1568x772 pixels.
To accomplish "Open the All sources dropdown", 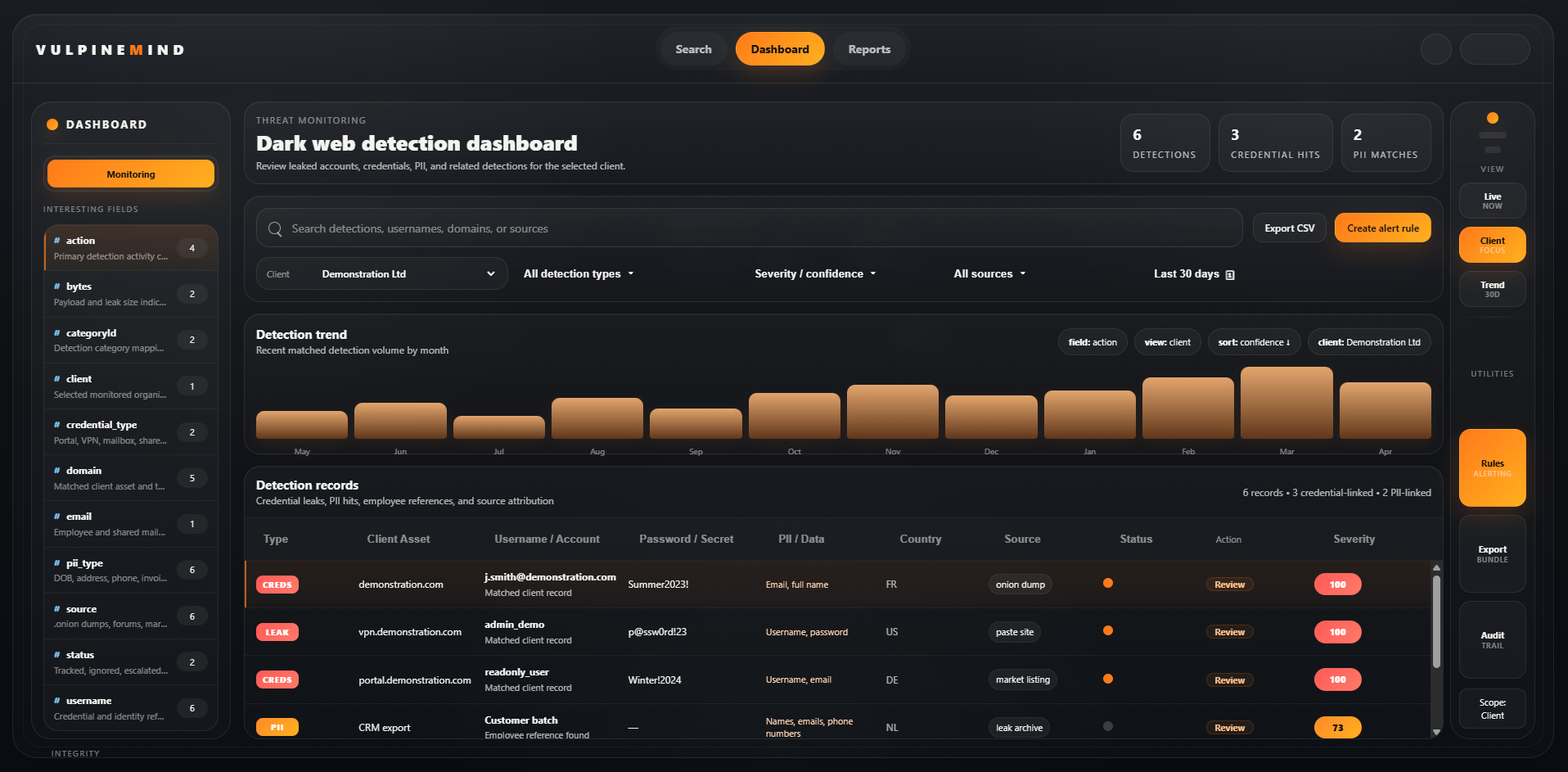I will point(989,273).
